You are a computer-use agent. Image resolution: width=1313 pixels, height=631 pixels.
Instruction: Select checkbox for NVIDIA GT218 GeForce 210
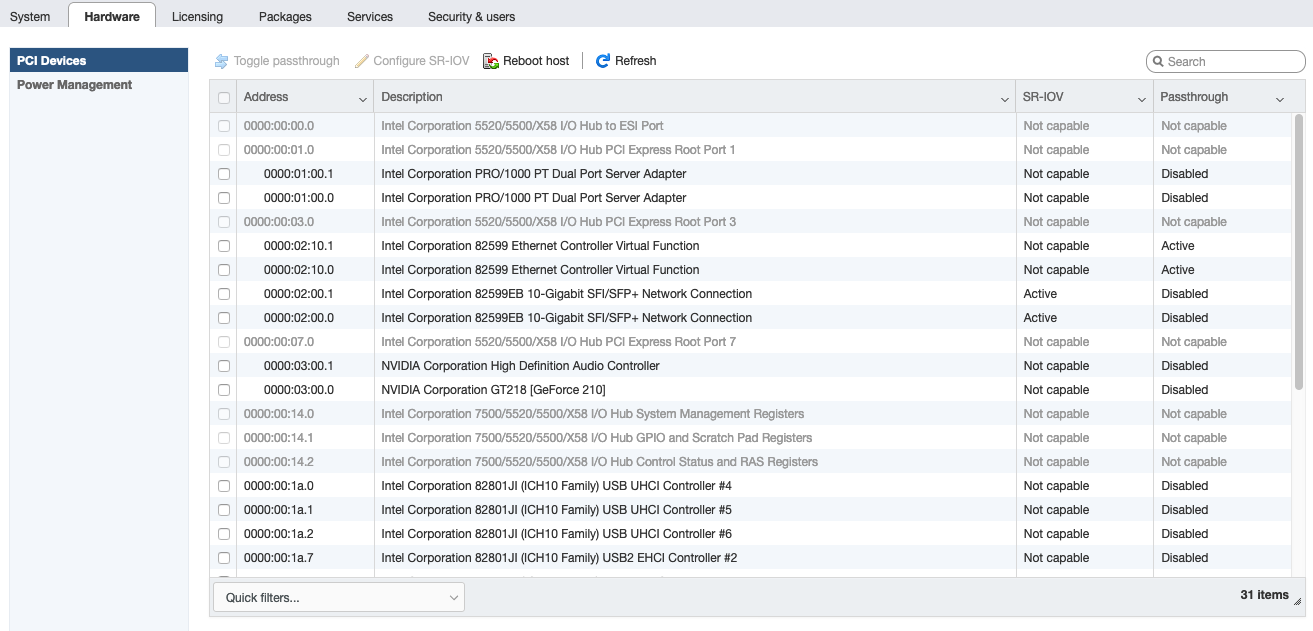224,390
